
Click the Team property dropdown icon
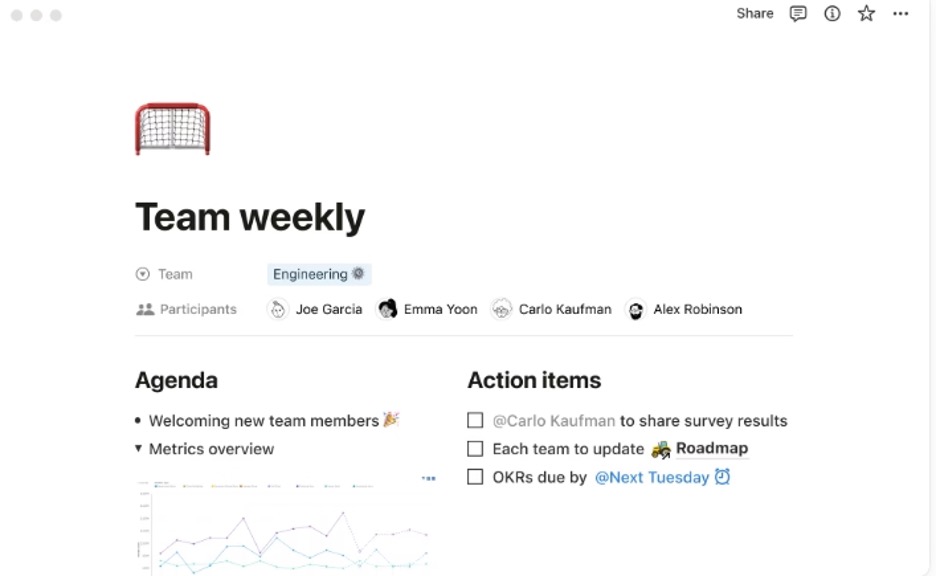pyautogui.click(x=143, y=273)
